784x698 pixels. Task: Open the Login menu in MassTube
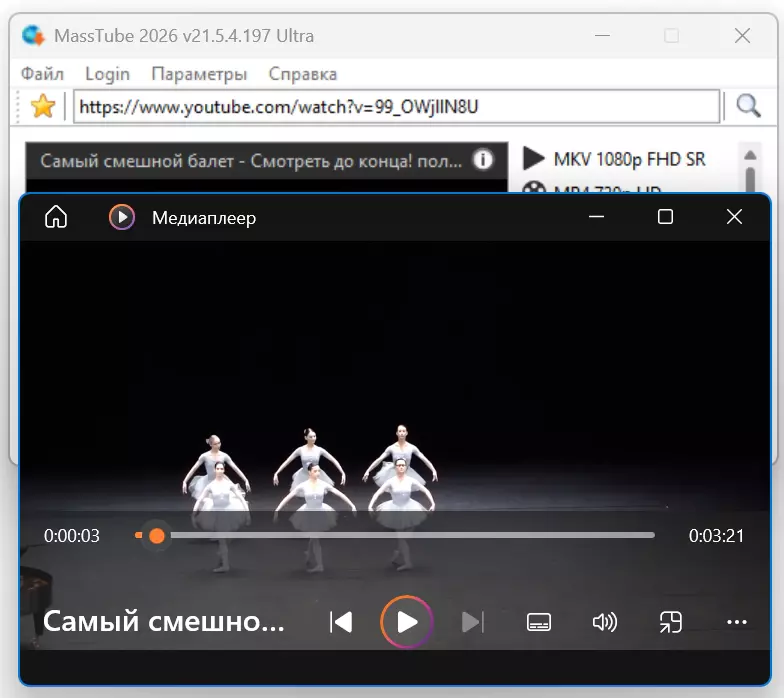coord(108,74)
